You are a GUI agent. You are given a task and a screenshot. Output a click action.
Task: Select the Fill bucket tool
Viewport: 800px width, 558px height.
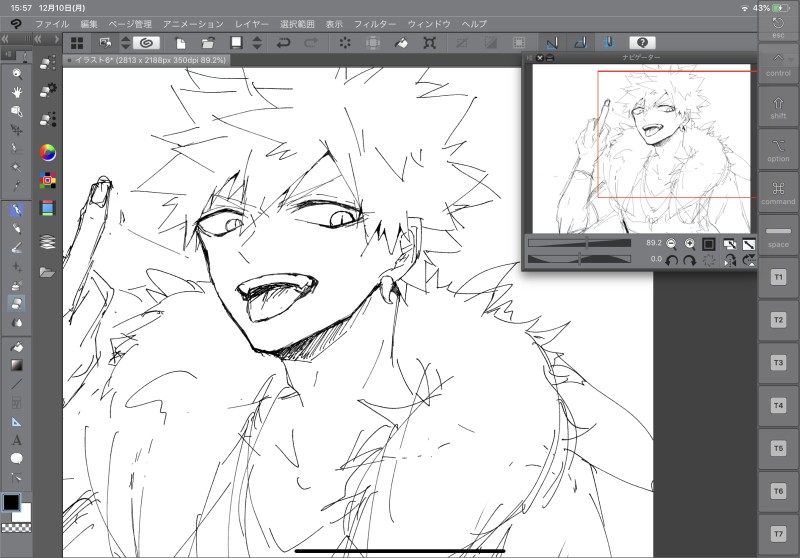(x=17, y=347)
